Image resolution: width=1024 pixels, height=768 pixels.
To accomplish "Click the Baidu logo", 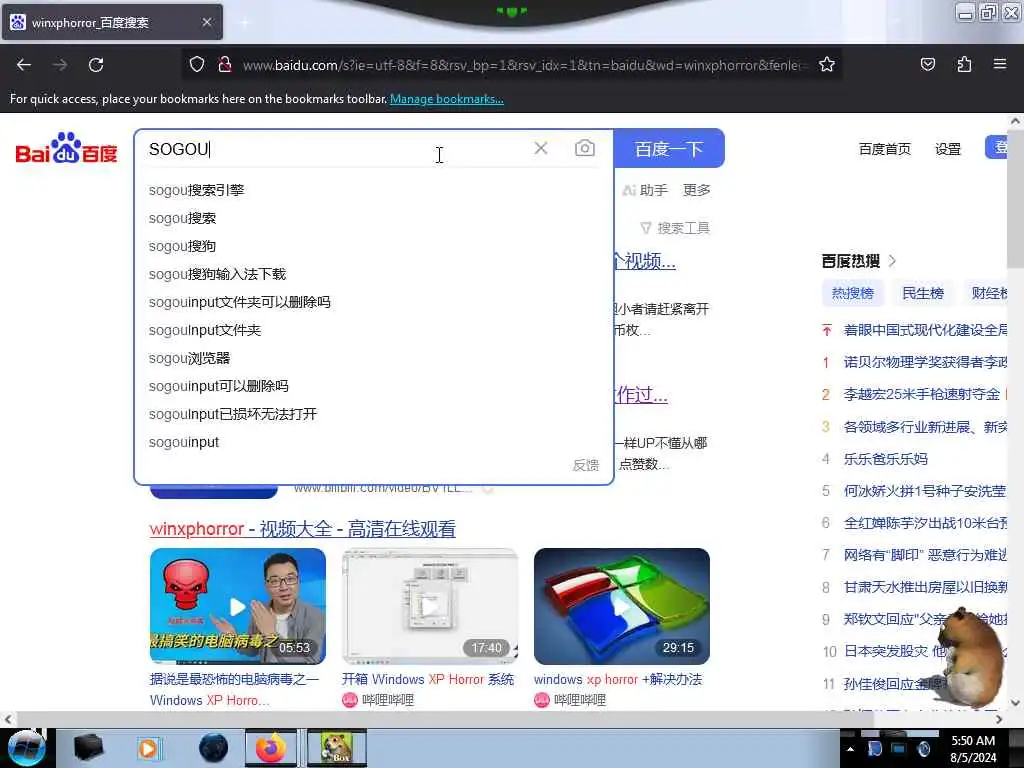I will point(66,148).
